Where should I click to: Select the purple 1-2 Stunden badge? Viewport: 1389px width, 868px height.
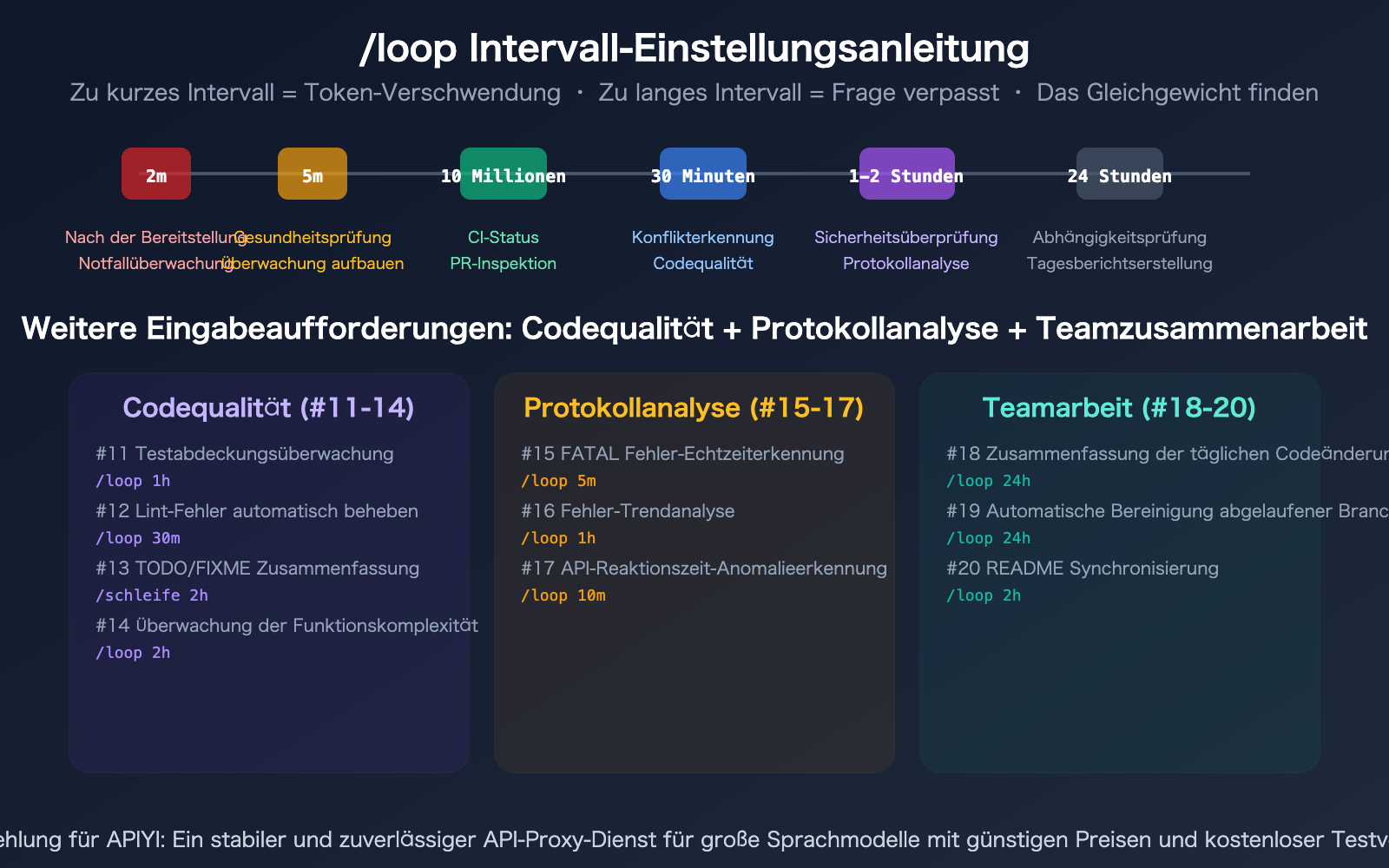[x=905, y=175]
